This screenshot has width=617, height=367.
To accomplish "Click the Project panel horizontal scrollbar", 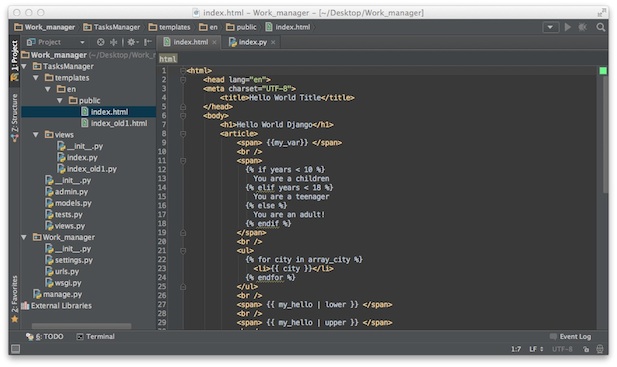I will point(81,326).
